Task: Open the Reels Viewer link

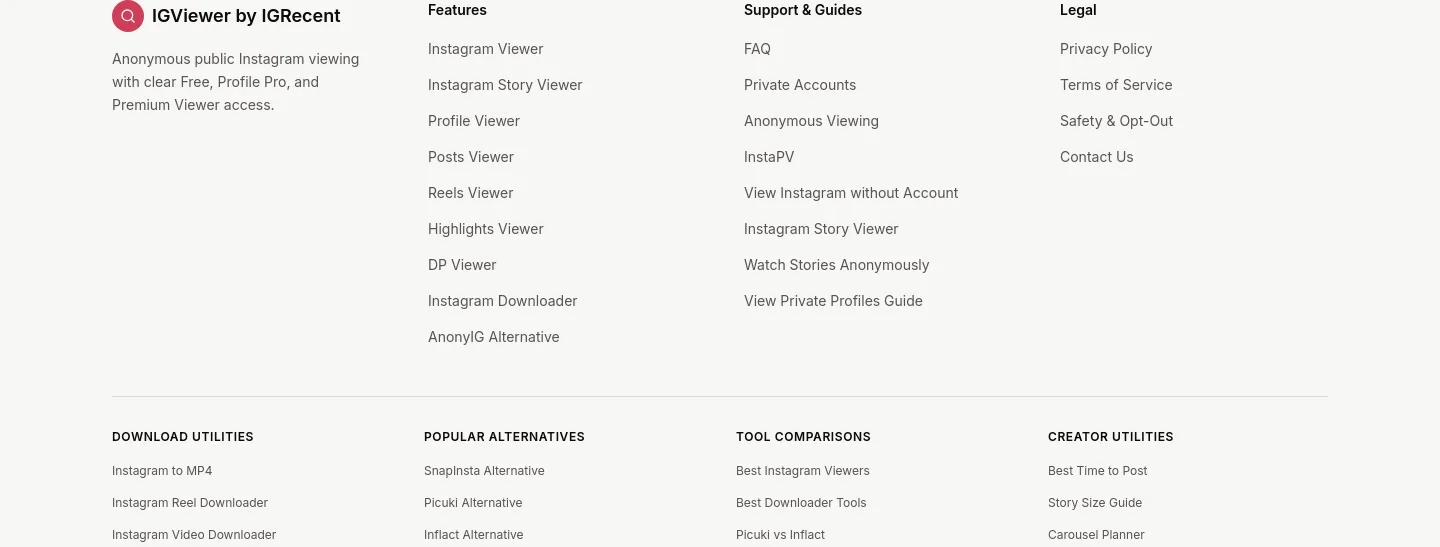Action: (x=471, y=193)
